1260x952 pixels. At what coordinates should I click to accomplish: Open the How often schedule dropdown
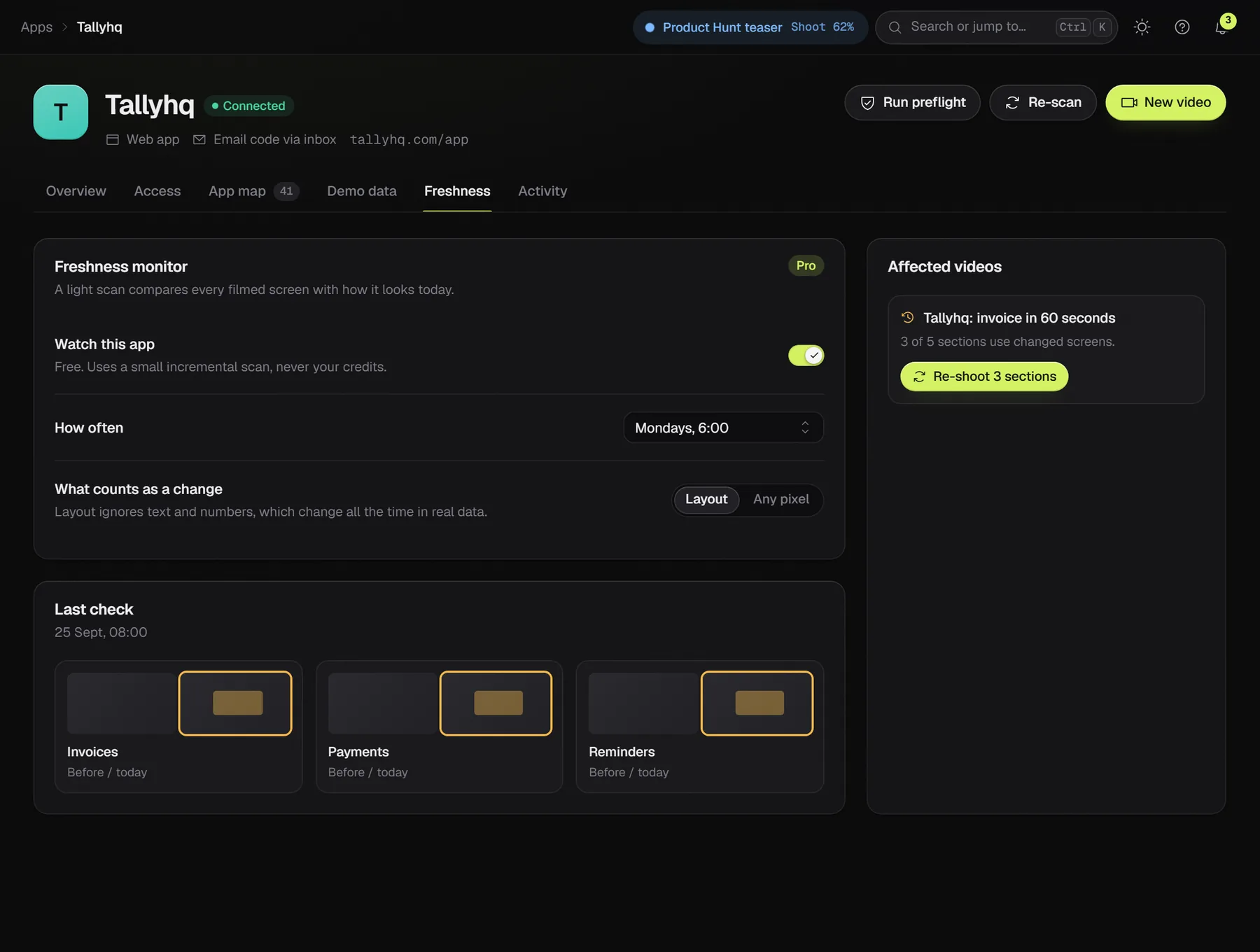(x=723, y=428)
